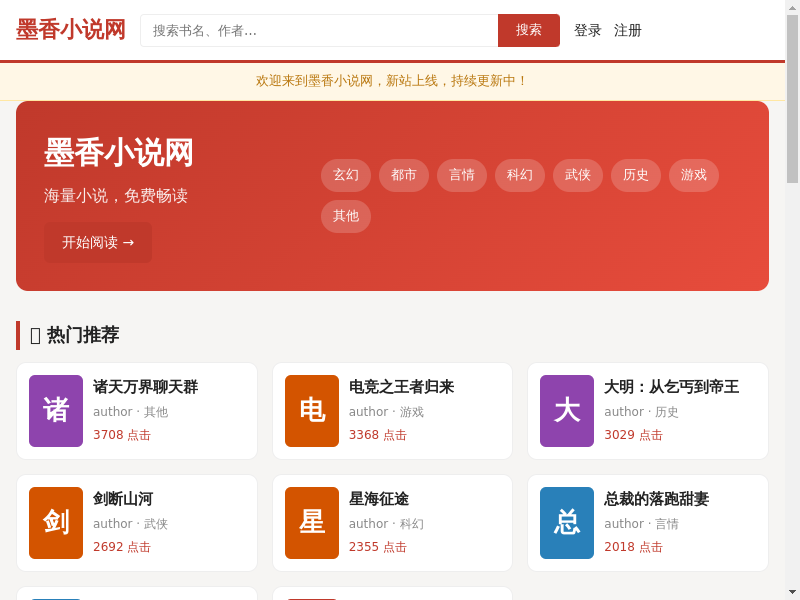
Task: Click the author · 武侠 line
Action: click(x=131, y=524)
